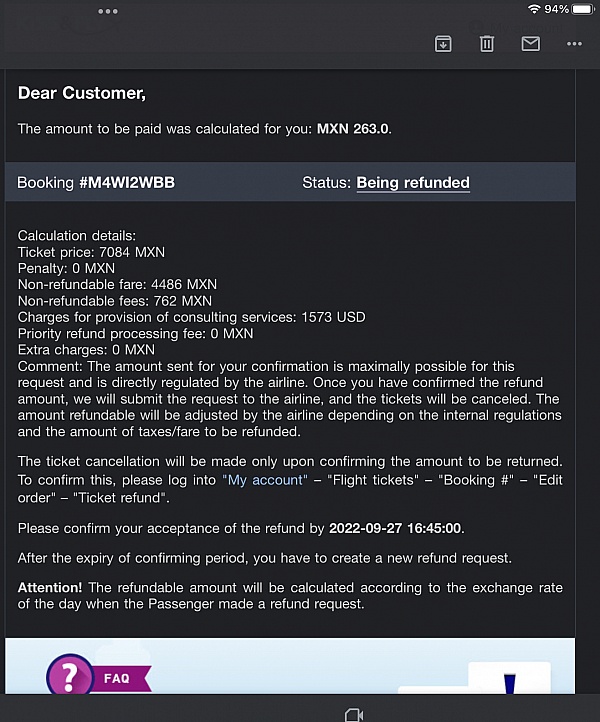The width and height of the screenshot is (600, 722).
Task: Delete the email using the trash icon
Action: pos(487,44)
